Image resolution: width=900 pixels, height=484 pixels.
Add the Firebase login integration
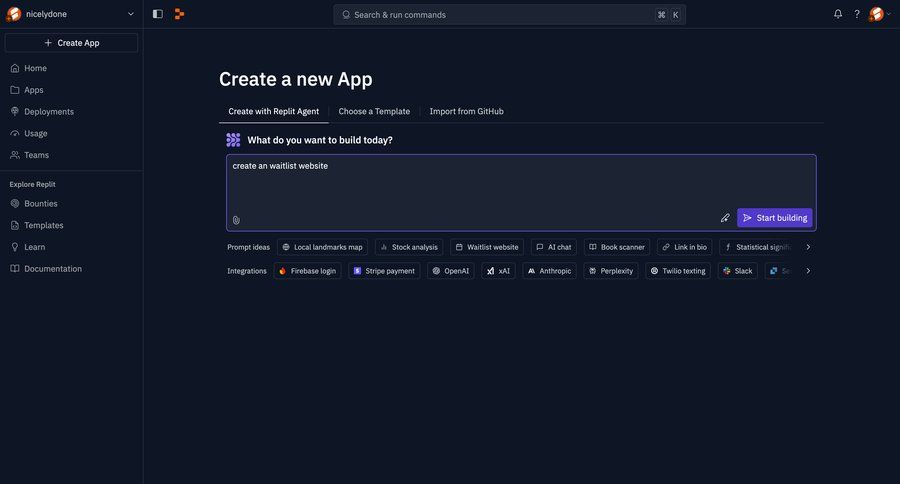pyautogui.click(x=308, y=271)
